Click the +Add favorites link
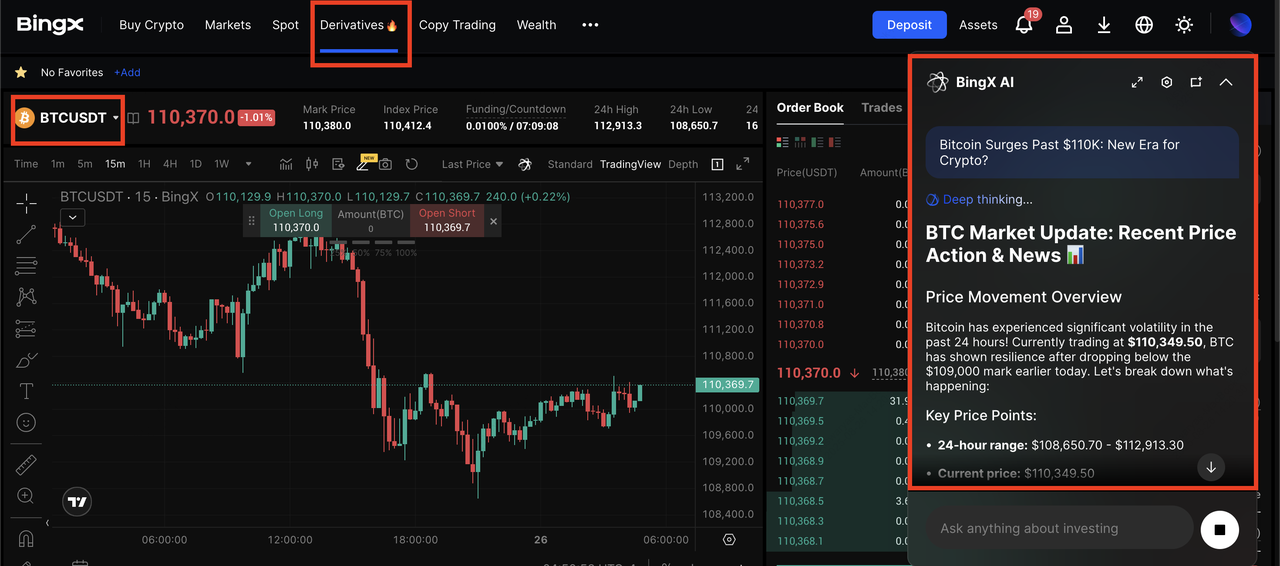The image size is (1280, 566). pos(127,72)
